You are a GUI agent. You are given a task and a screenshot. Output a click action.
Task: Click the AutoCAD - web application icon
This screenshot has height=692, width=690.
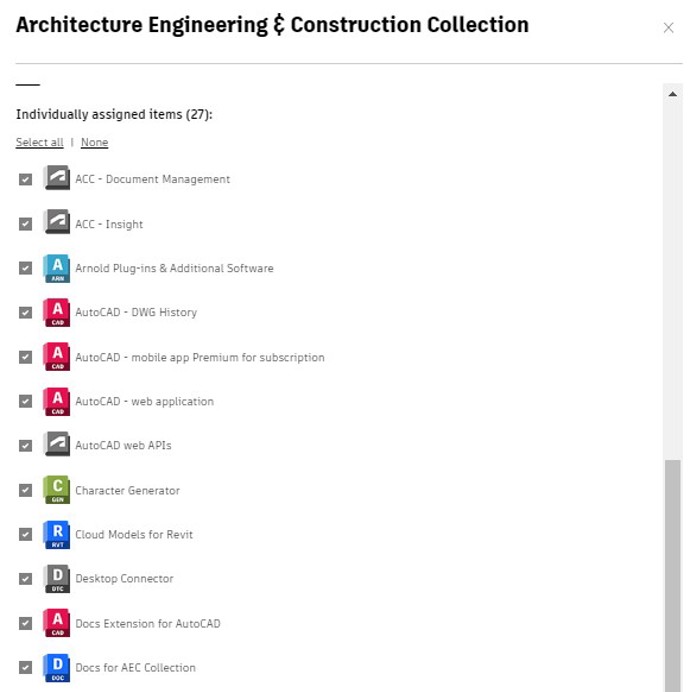coord(57,402)
